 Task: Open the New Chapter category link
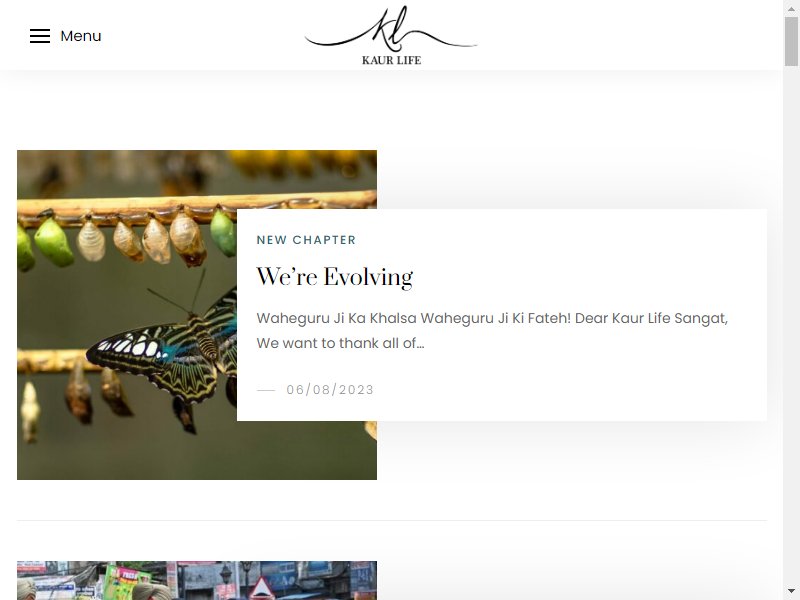coord(306,240)
